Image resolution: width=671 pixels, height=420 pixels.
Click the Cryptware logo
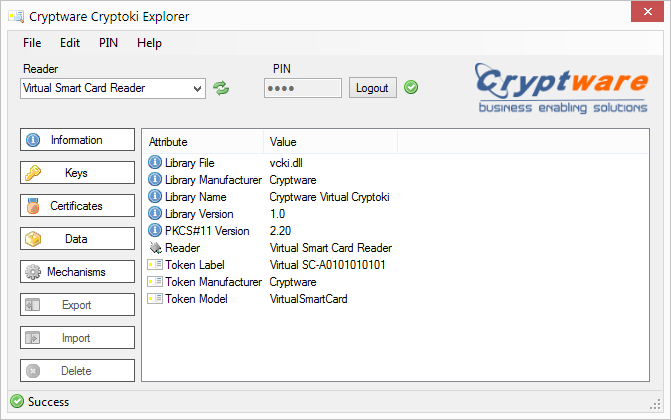pos(562,88)
